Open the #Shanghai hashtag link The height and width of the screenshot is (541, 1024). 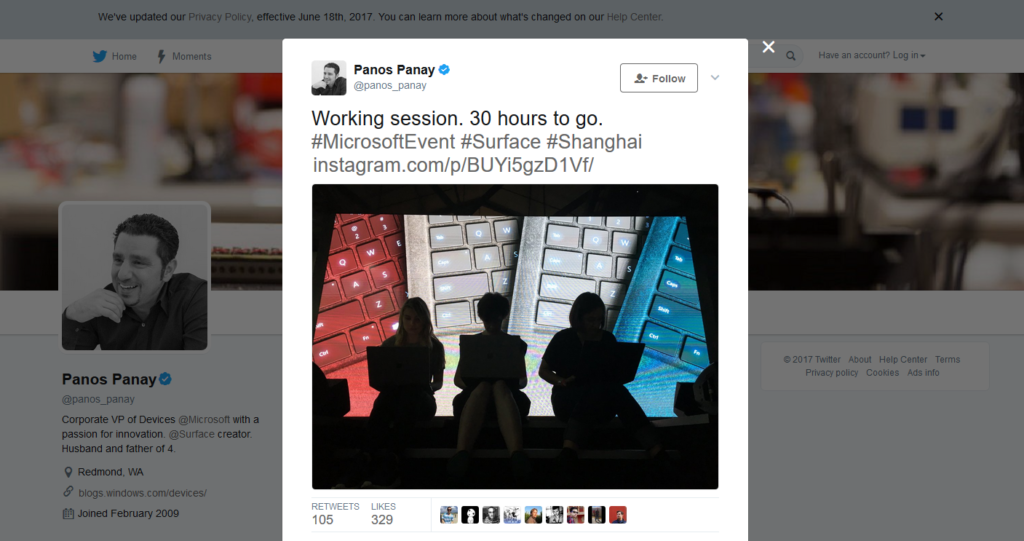594,142
